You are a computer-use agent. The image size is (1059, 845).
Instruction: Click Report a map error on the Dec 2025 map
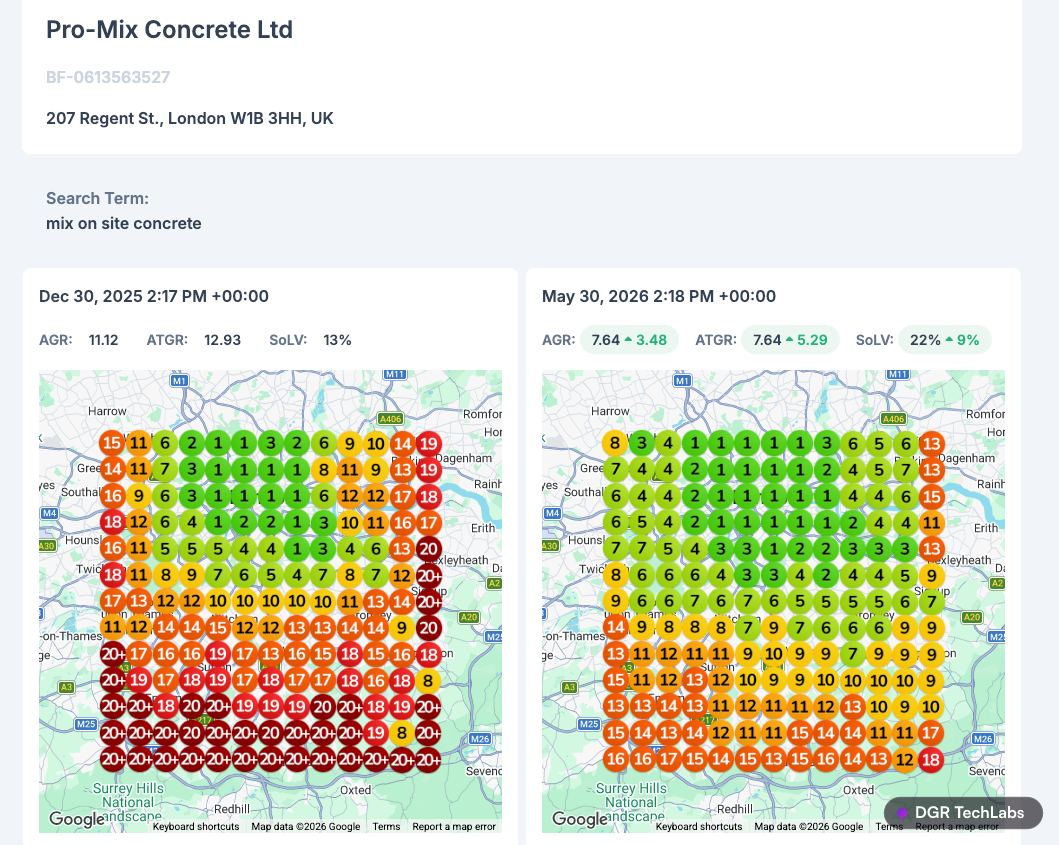[x=454, y=826]
